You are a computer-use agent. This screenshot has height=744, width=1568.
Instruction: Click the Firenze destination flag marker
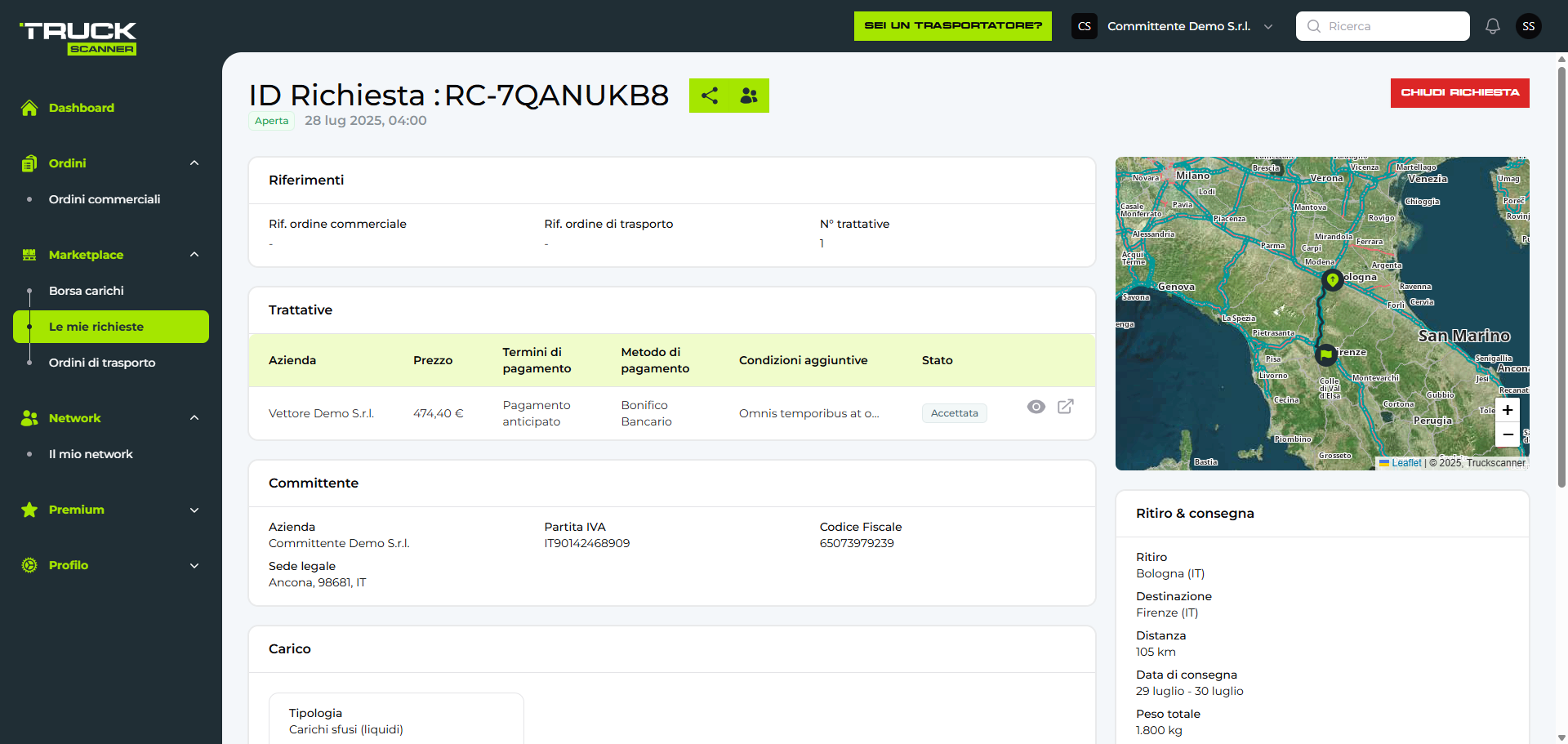pos(1326,354)
